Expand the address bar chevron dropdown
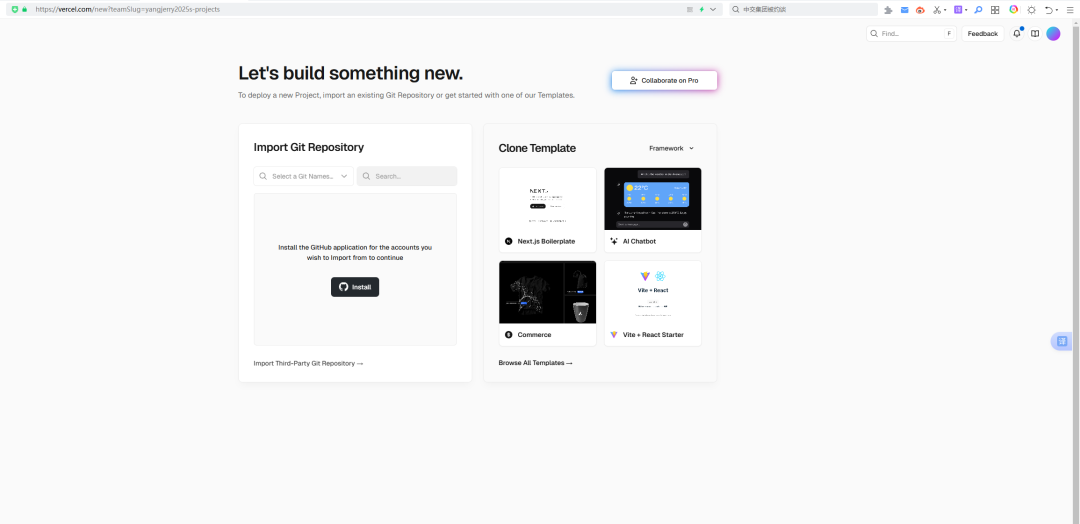 [713, 9]
